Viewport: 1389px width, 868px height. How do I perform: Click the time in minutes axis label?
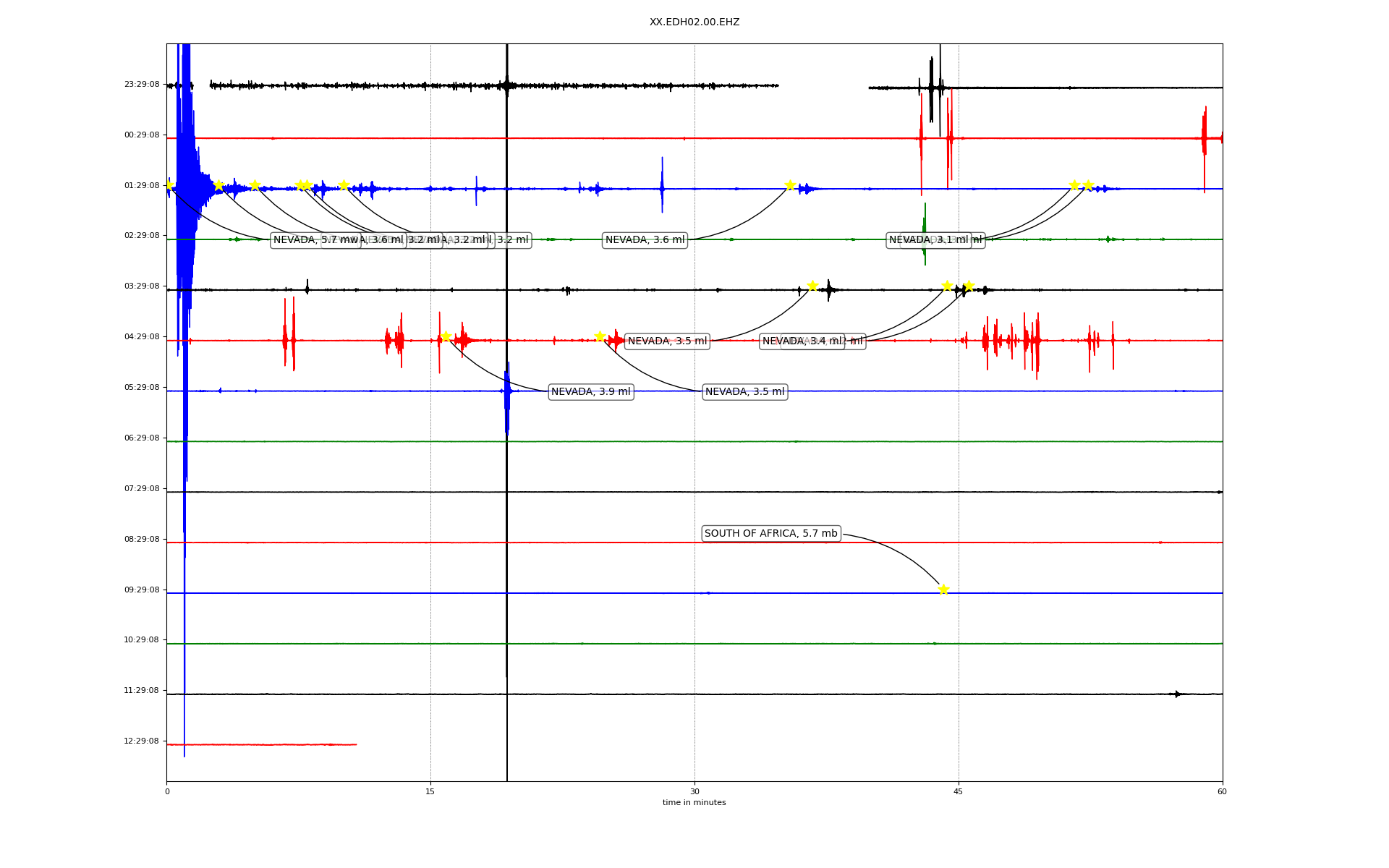tap(694, 803)
